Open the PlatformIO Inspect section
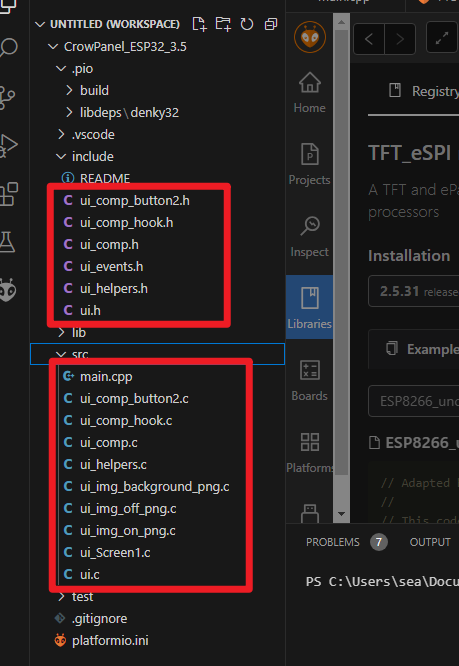 tap(310, 237)
